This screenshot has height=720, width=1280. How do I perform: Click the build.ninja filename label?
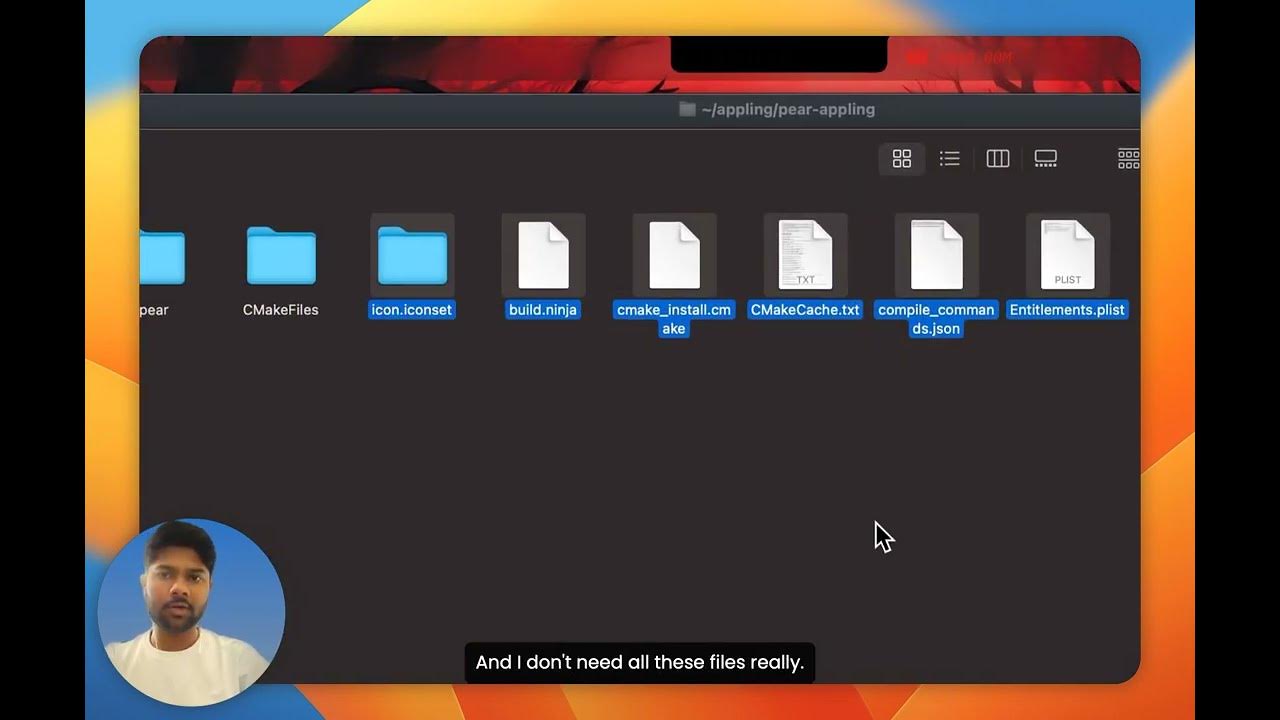[543, 310]
